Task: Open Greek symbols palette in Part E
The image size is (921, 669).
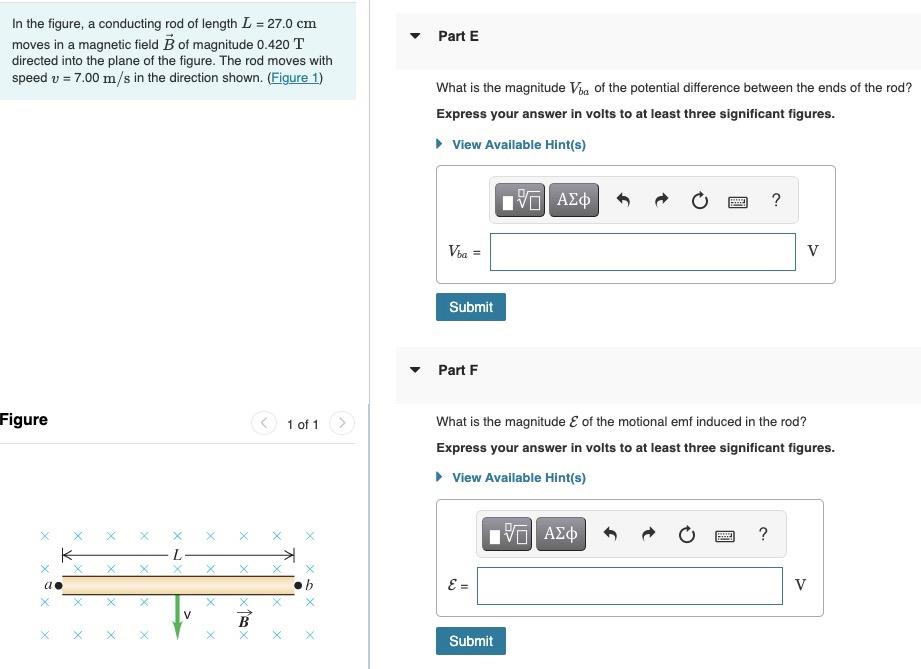Action: coord(573,200)
